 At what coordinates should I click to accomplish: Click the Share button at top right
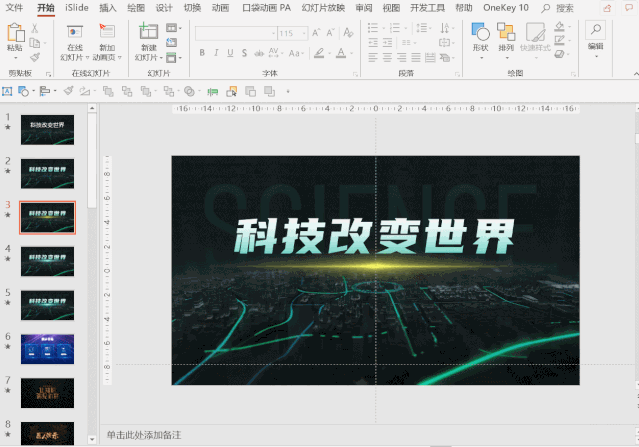click(x=607, y=8)
